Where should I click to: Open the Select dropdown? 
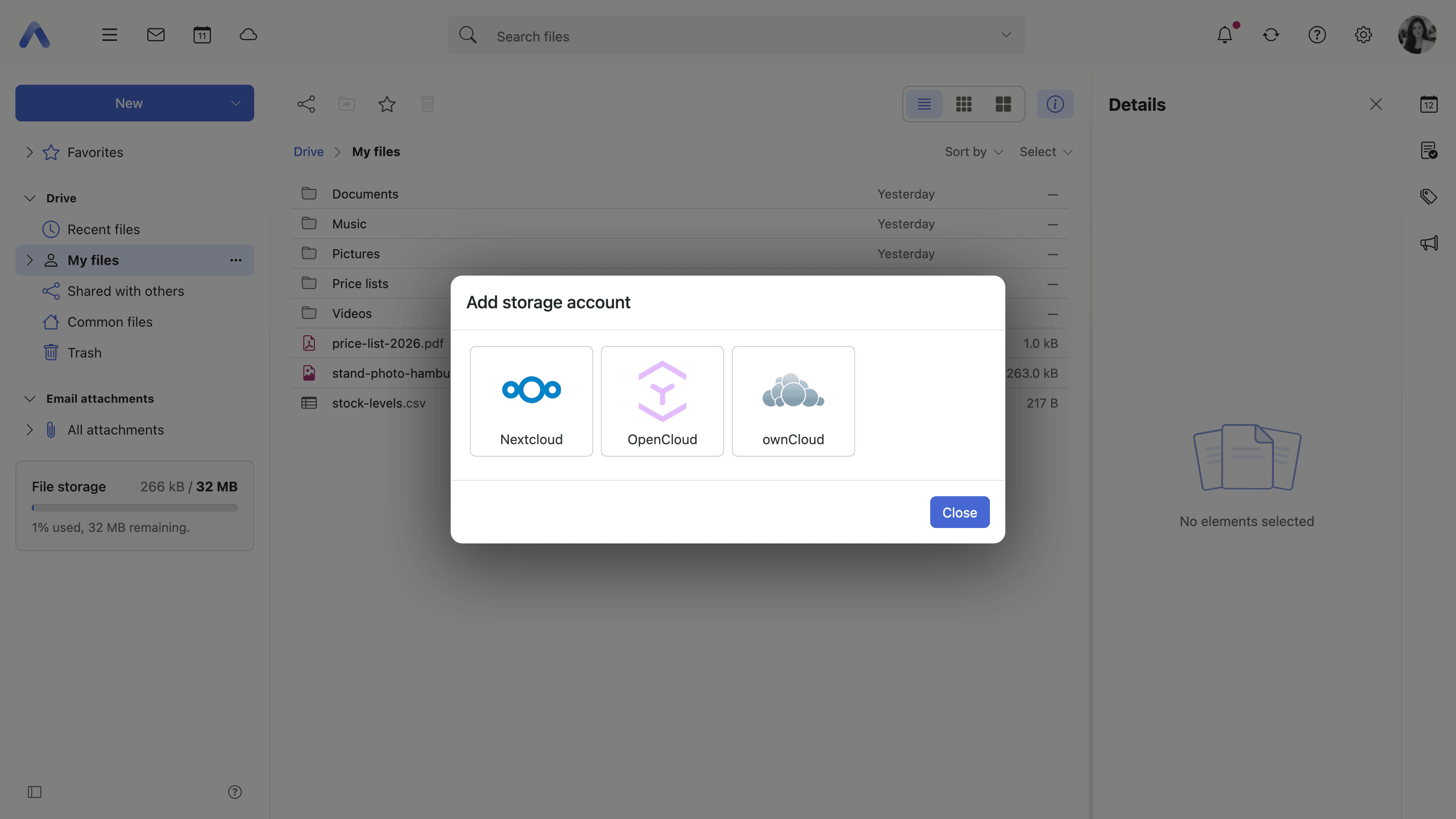pyautogui.click(x=1046, y=152)
